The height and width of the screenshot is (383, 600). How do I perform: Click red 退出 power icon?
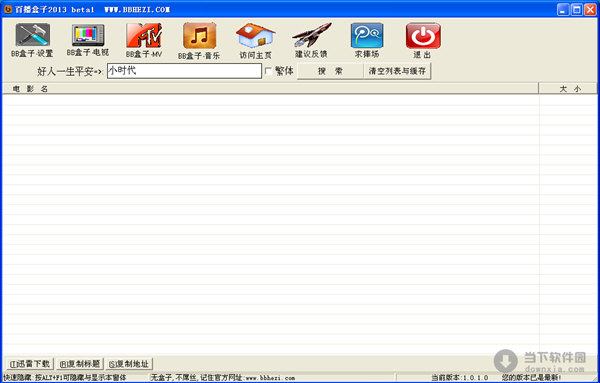(423, 36)
